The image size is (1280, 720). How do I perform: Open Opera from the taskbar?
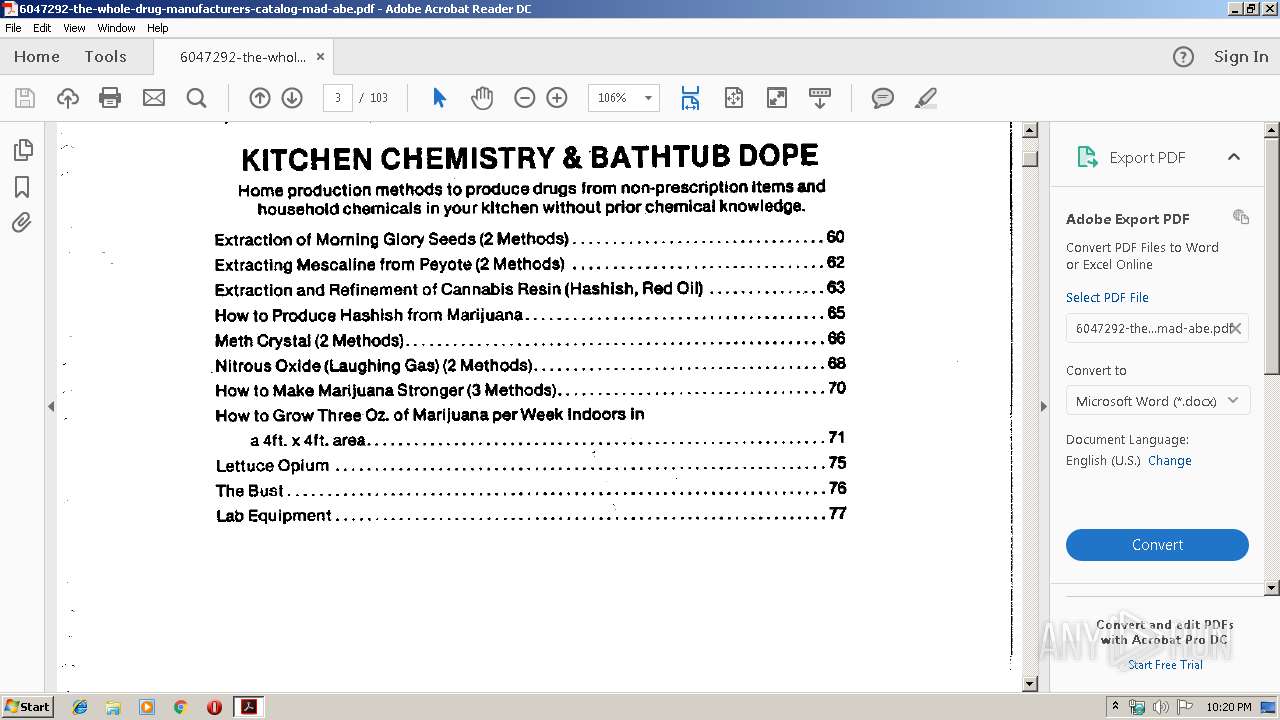[x=214, y=707]
